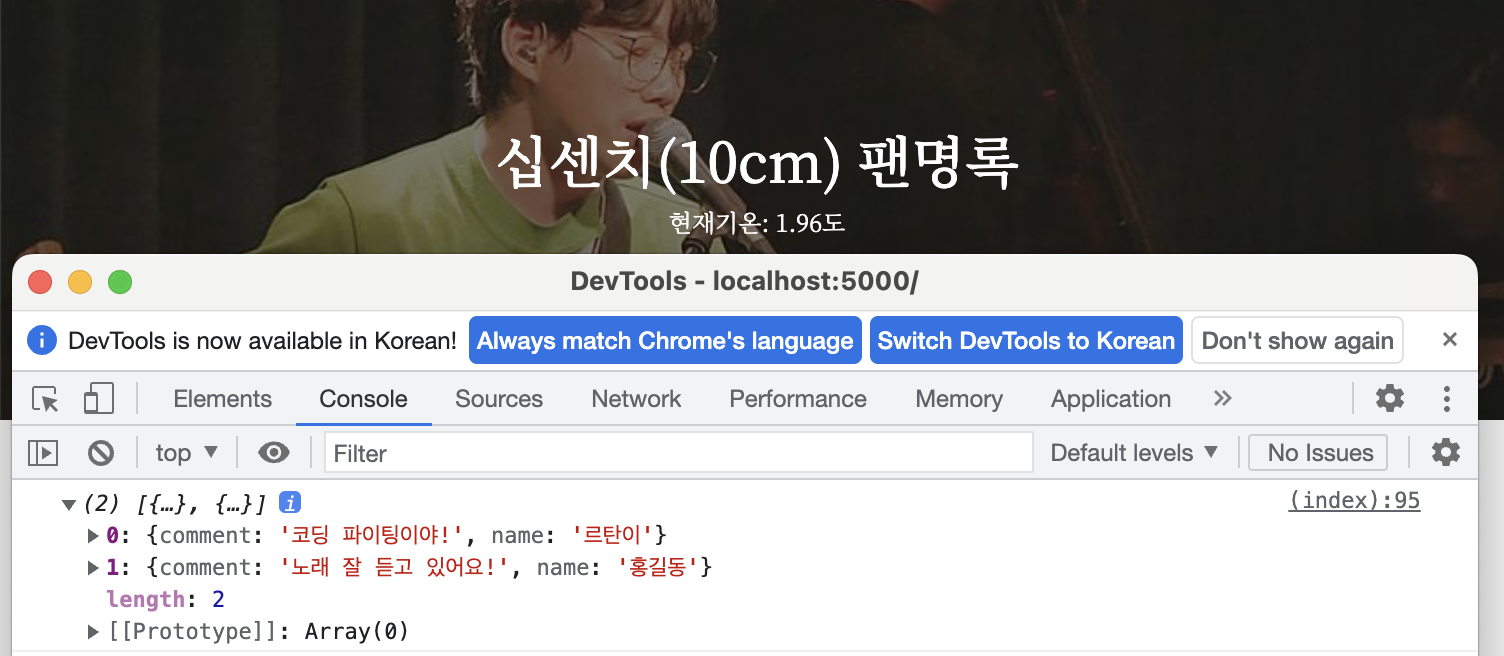Activate the inspect element picker icon
This screenshot has width=1504, height=656.
pos(45,399)
